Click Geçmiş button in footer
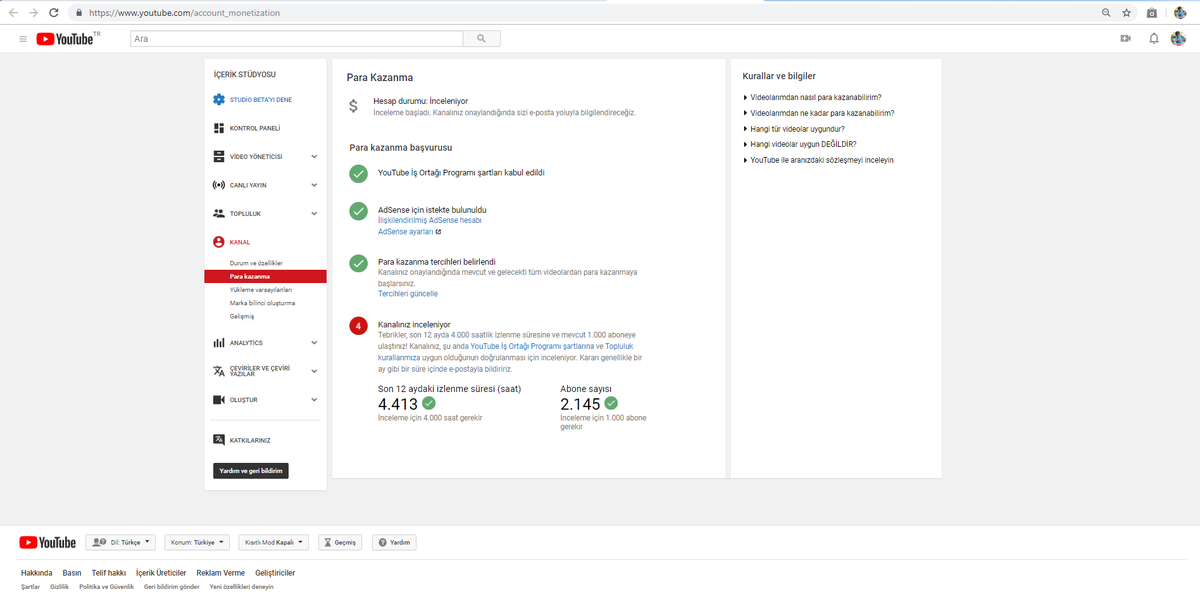The image size is (1200, 606). [340, 542]
